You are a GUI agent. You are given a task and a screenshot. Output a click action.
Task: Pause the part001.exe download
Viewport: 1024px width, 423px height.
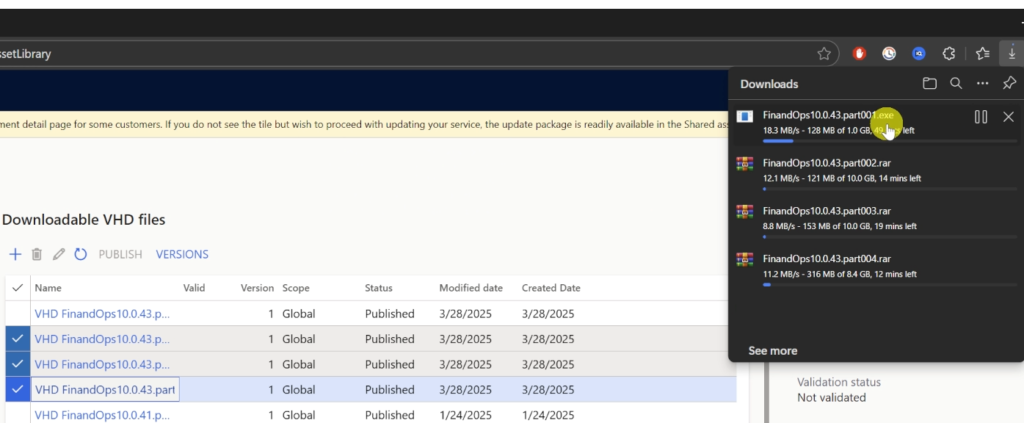pos(981,117)
